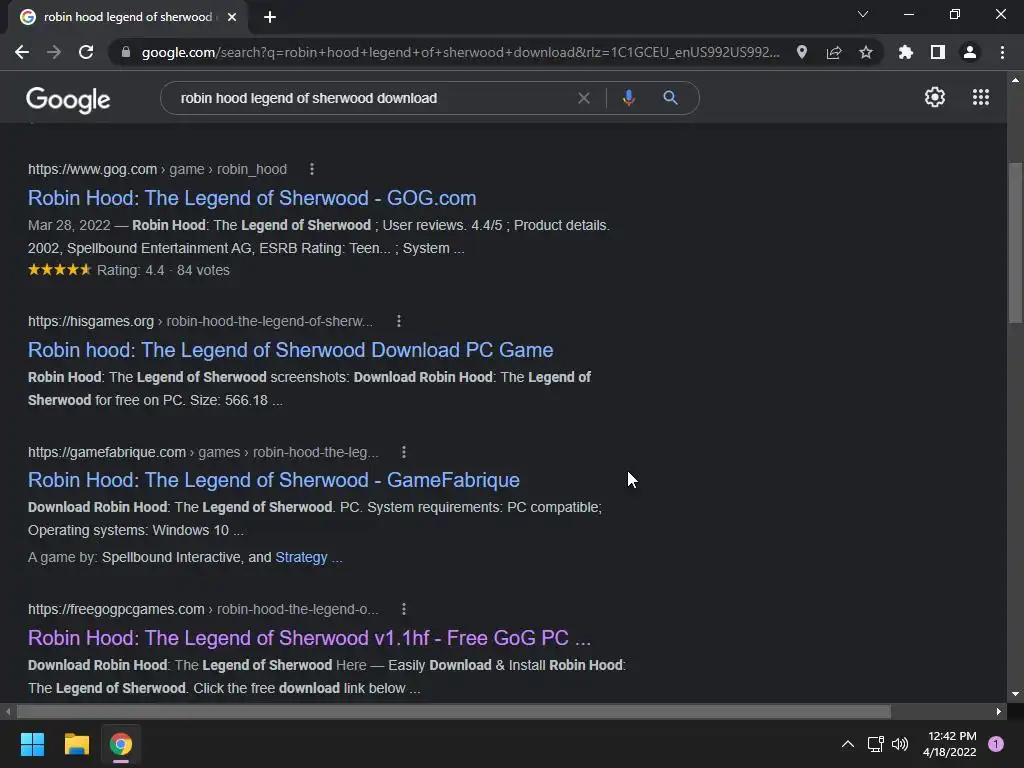The height and width of the screenshot is (768, 1024).
Task: Click the Chrome address bar URL
Action: [460, 52]
